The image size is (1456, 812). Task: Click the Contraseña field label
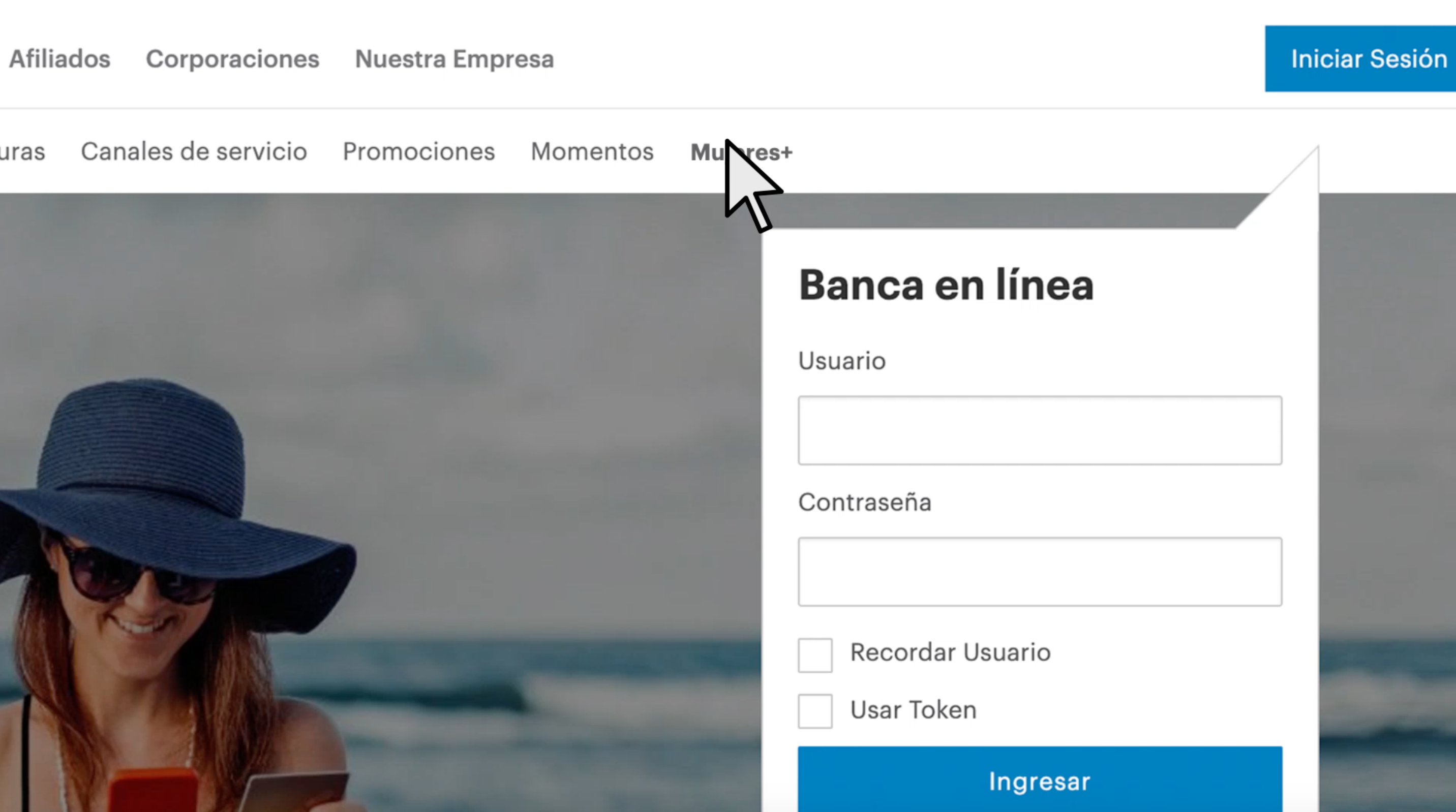point(865,503)
